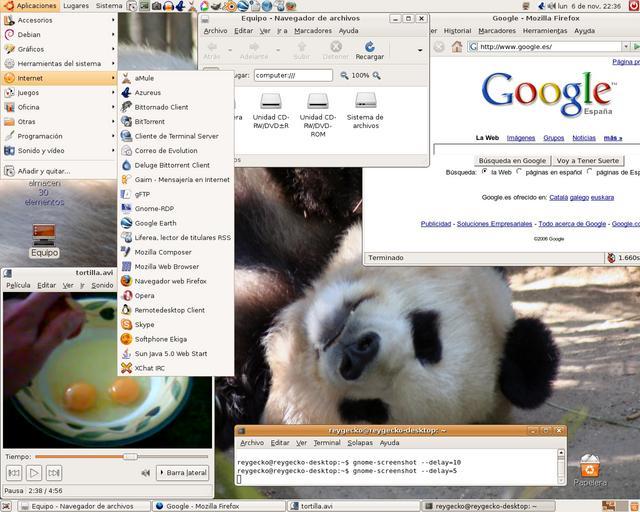Image resolution: width=640 pixels, height=512 pixels.
Task: Launch Skype from the Internet menu
Action: [145, 324]
